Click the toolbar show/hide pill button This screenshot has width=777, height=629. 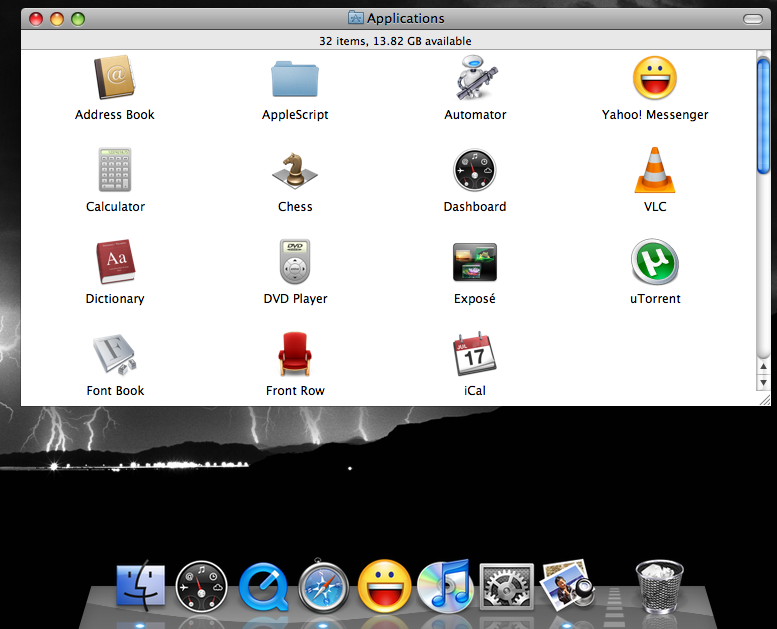click(753, 19)
